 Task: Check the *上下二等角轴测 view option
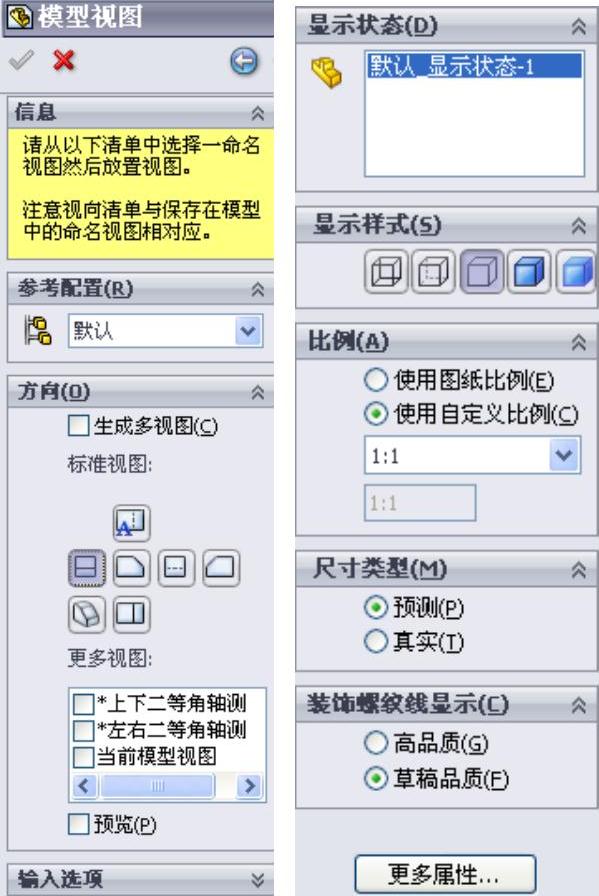click(x=83, y=704)
